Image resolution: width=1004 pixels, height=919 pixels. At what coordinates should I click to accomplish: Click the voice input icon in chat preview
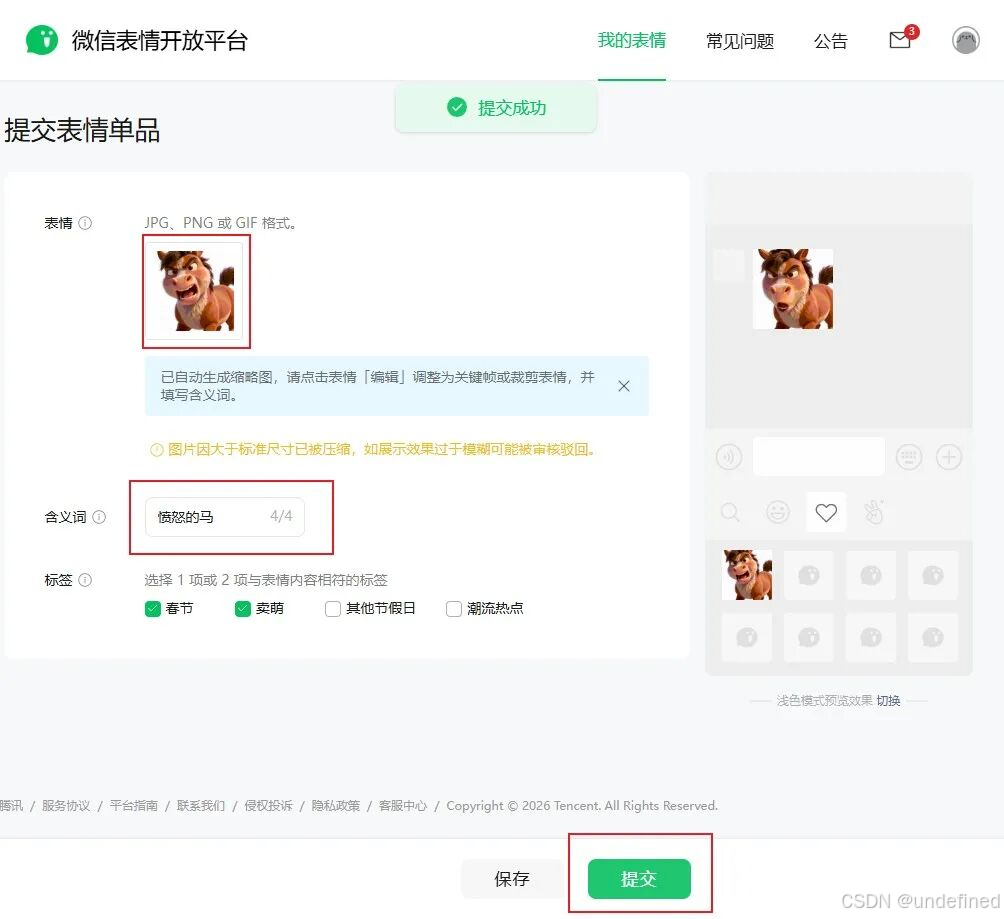728,457
